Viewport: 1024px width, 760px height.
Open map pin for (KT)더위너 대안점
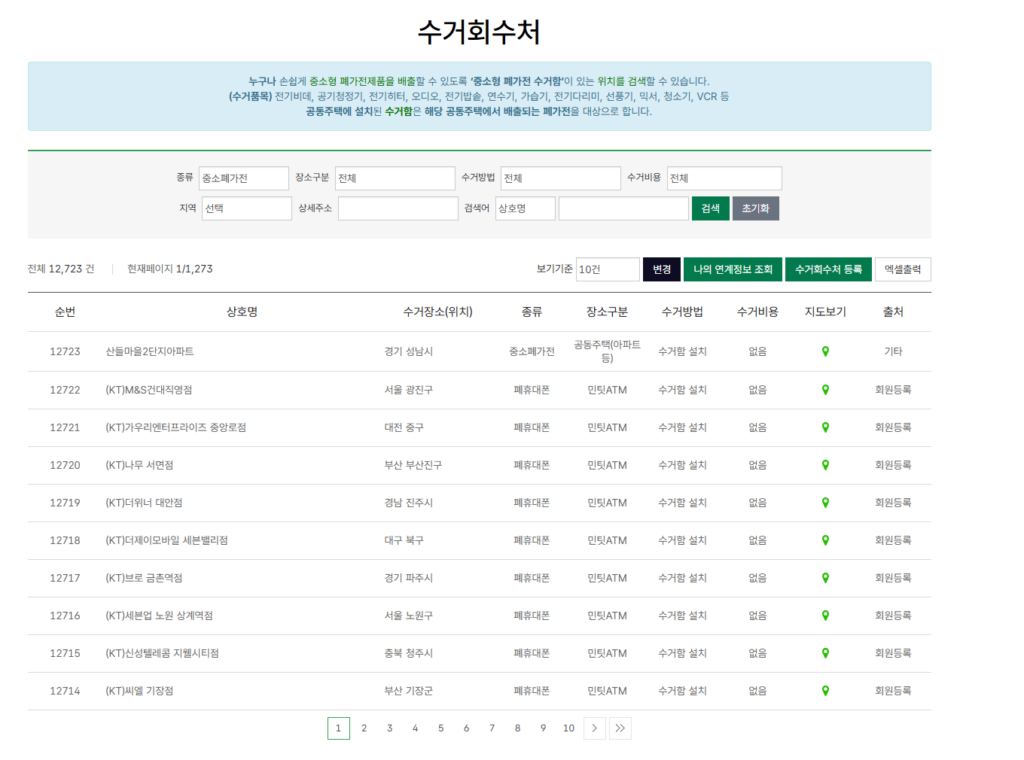point(825,503)
